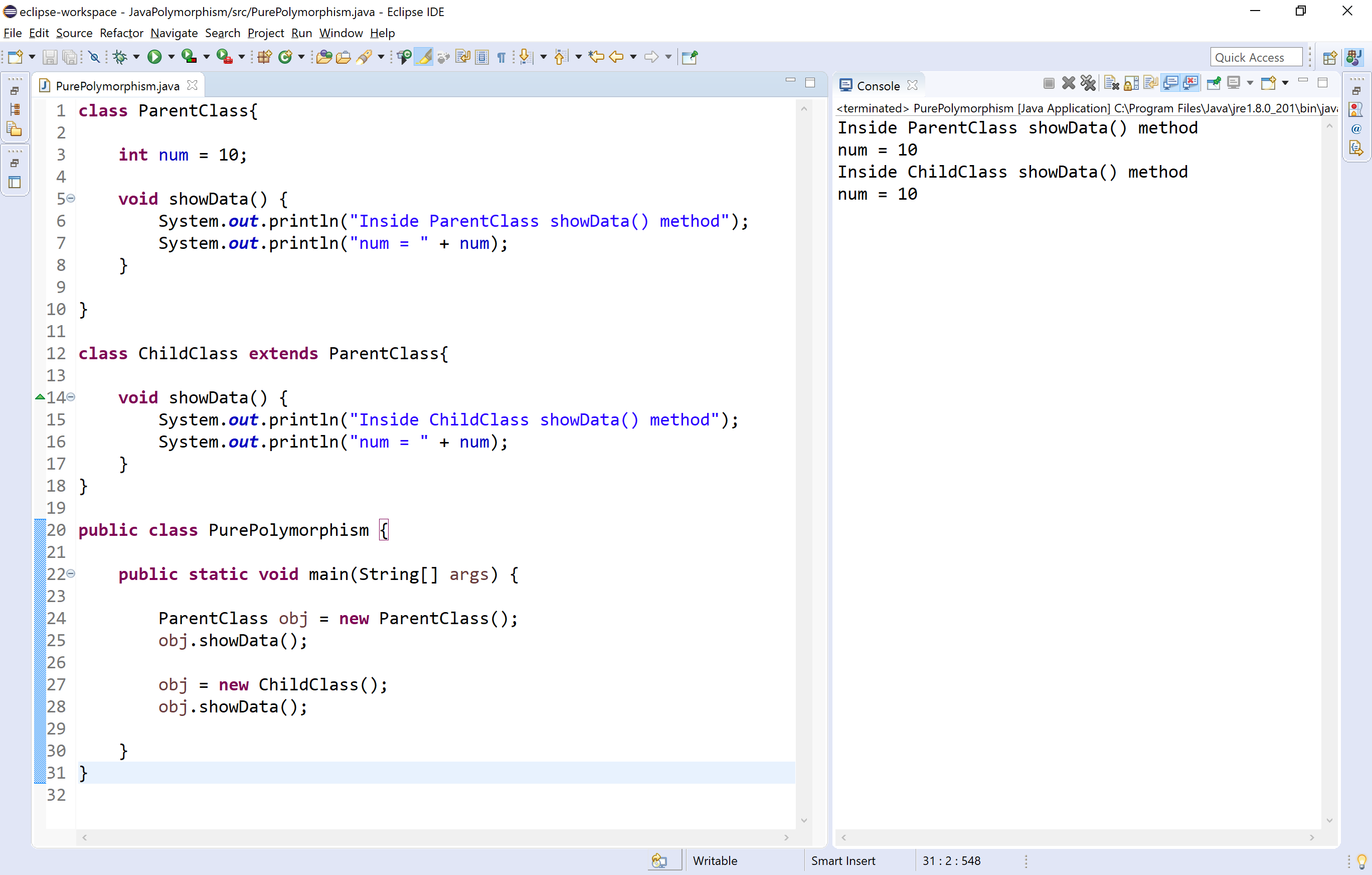Open the Quick Access search field
The image size is (1372, 875).
1256,57
